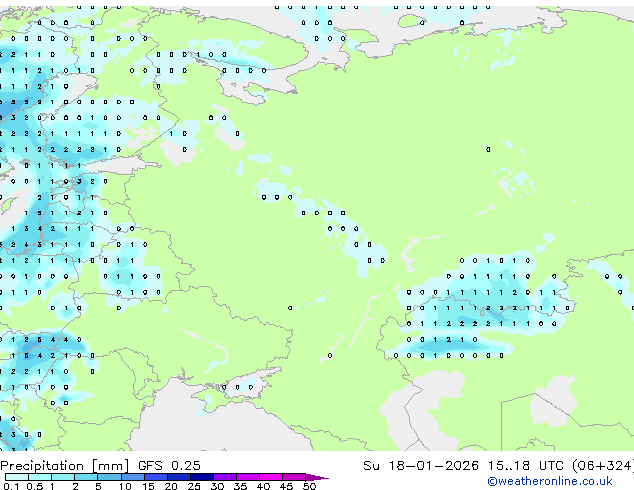Click the 10–15 mm legend swatch
Screen dimensions: 634x490
(x=132, y=477)
